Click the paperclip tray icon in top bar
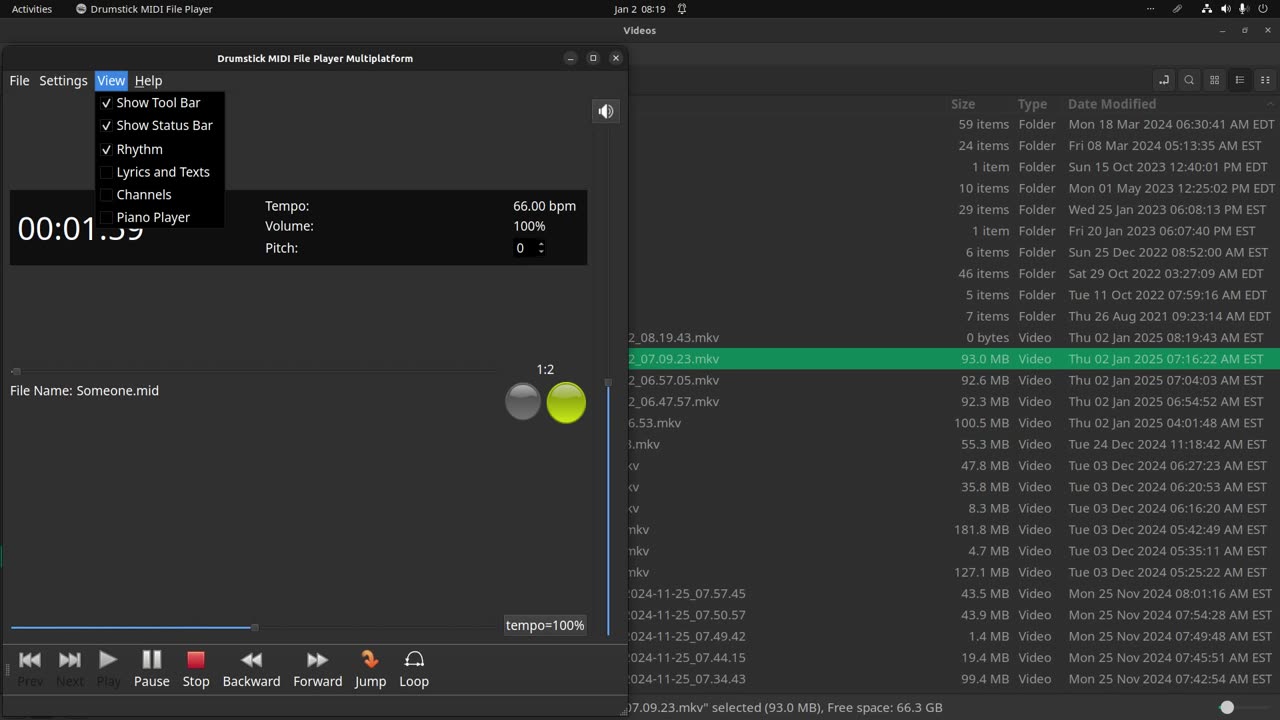1280x720 pixels. (x=1177, y=9)
